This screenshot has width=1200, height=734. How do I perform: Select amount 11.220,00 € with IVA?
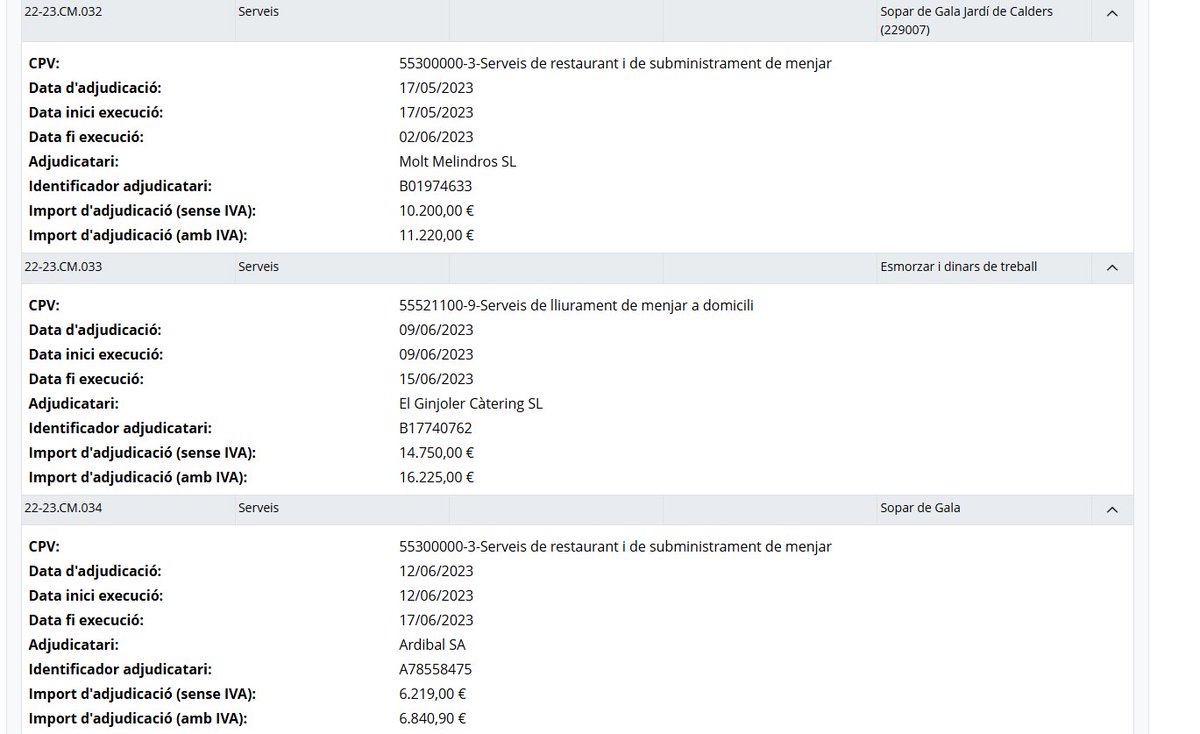[x=436, y=235]
